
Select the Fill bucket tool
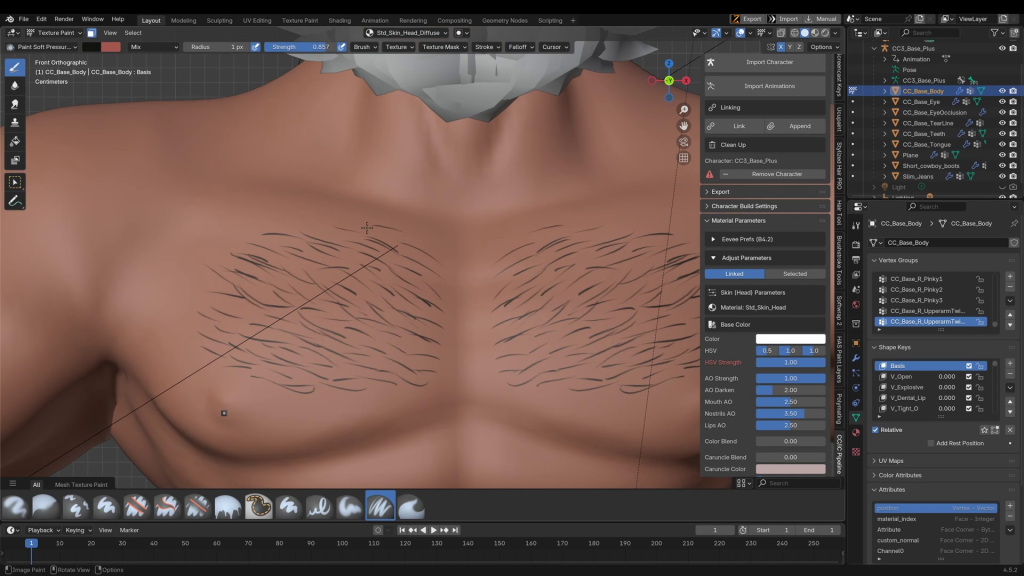(x=15, y=141)
